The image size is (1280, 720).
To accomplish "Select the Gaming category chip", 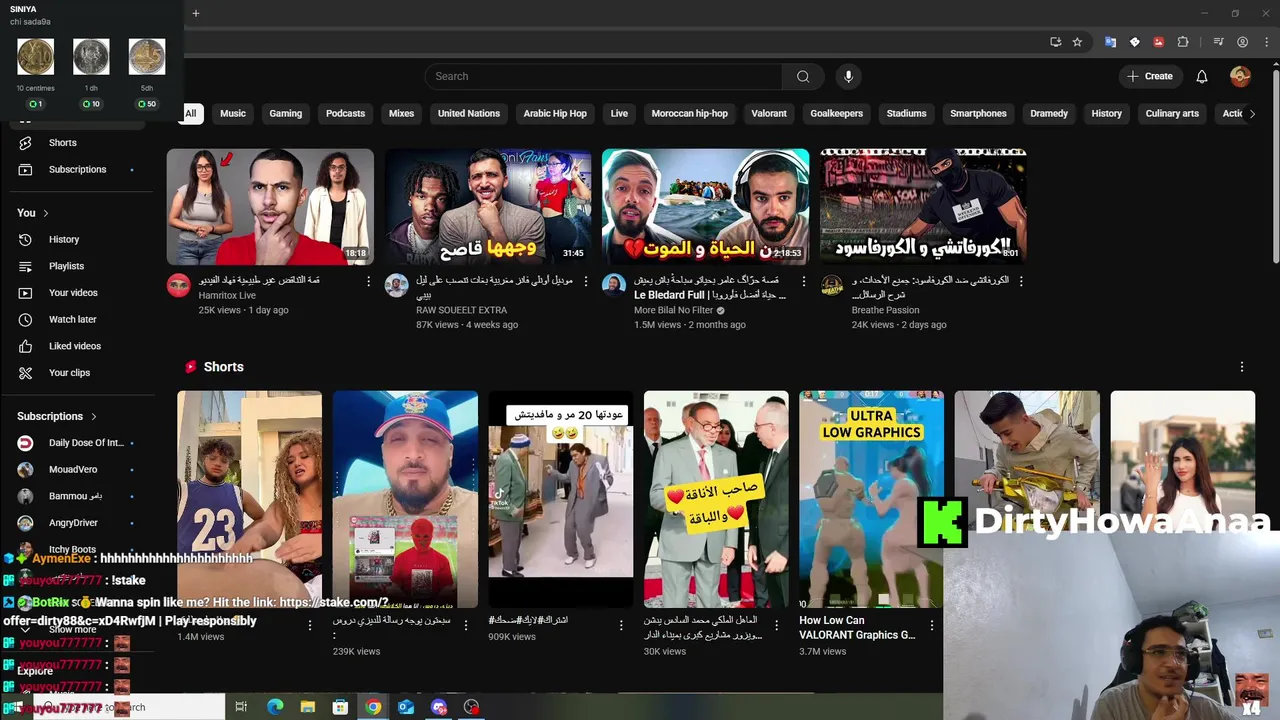I will [x=285, y=113].
